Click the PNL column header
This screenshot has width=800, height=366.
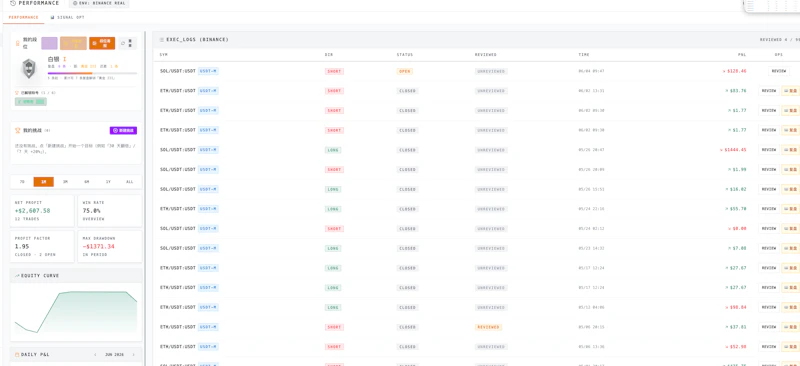[741, 55]
